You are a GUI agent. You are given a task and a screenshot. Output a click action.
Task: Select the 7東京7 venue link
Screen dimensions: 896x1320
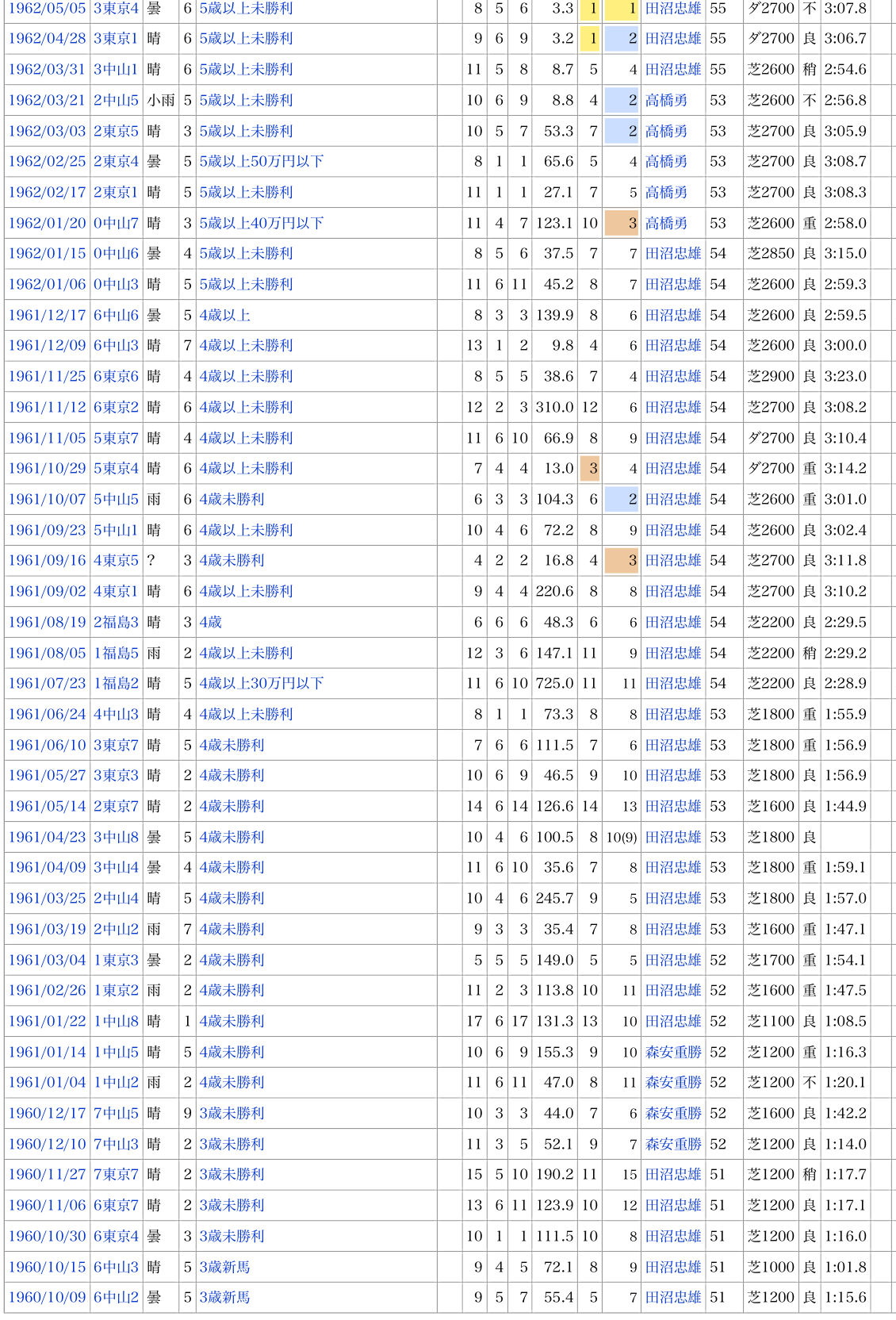coord(116,1174)
